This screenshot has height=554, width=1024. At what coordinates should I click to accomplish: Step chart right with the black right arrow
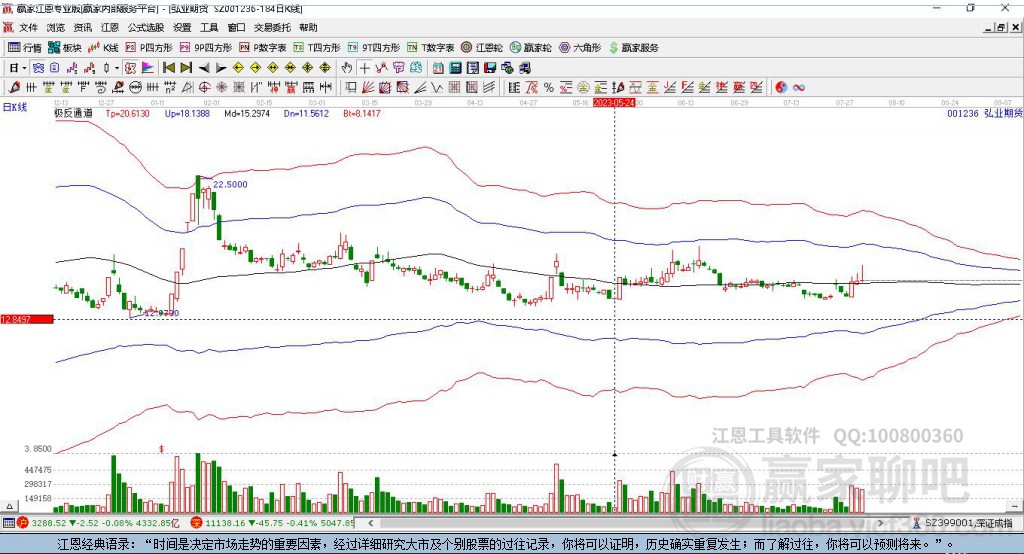point(221,68)
